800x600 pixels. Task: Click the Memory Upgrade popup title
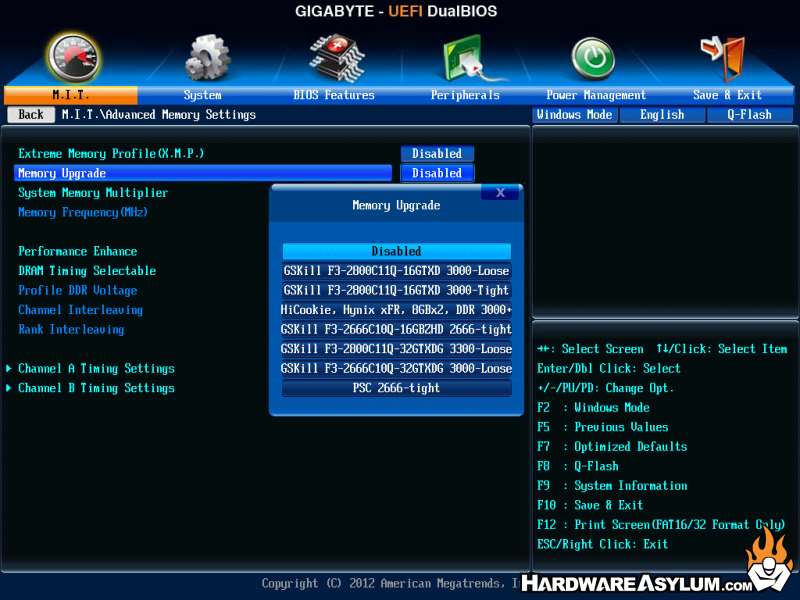coord(396,205)
